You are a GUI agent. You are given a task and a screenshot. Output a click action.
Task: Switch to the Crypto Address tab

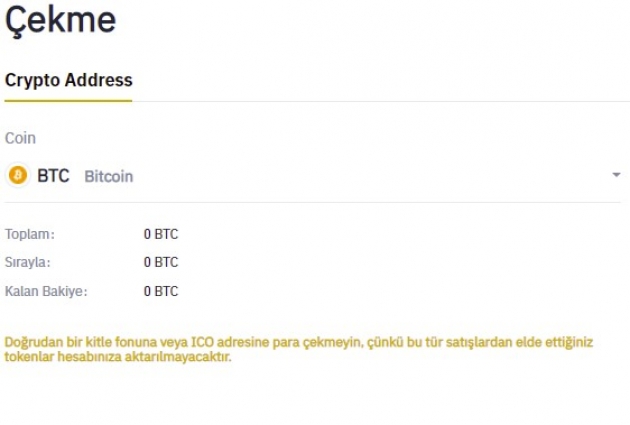[69, 80]
